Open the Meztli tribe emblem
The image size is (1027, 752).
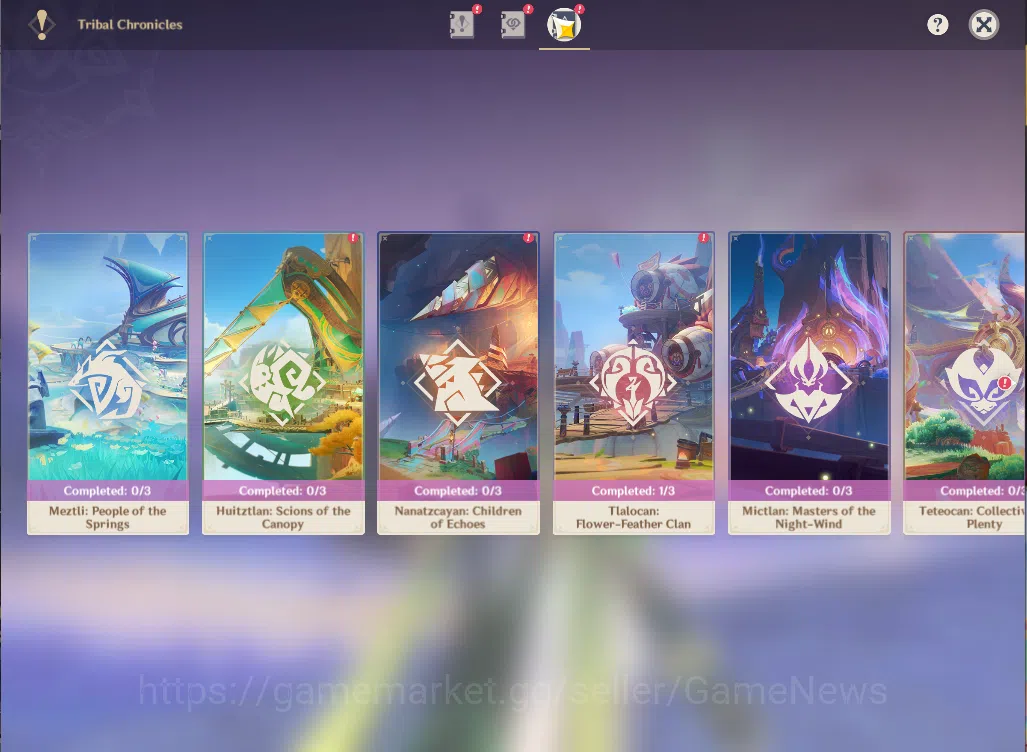point(108,383)
